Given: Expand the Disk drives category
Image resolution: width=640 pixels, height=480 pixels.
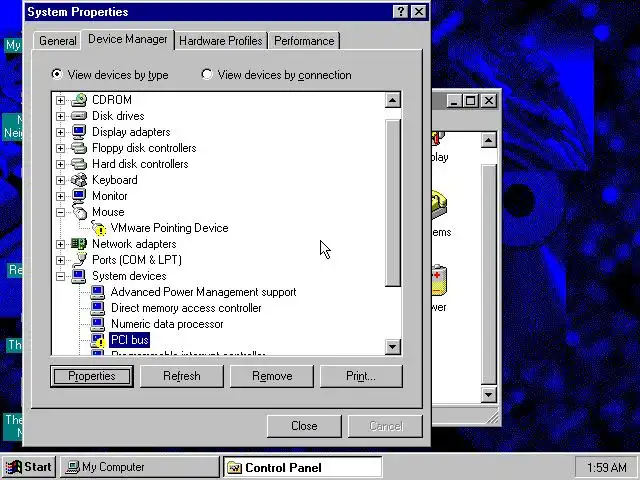Looking at the screenshot, I should pyautogui.click(x=60, y=116).
